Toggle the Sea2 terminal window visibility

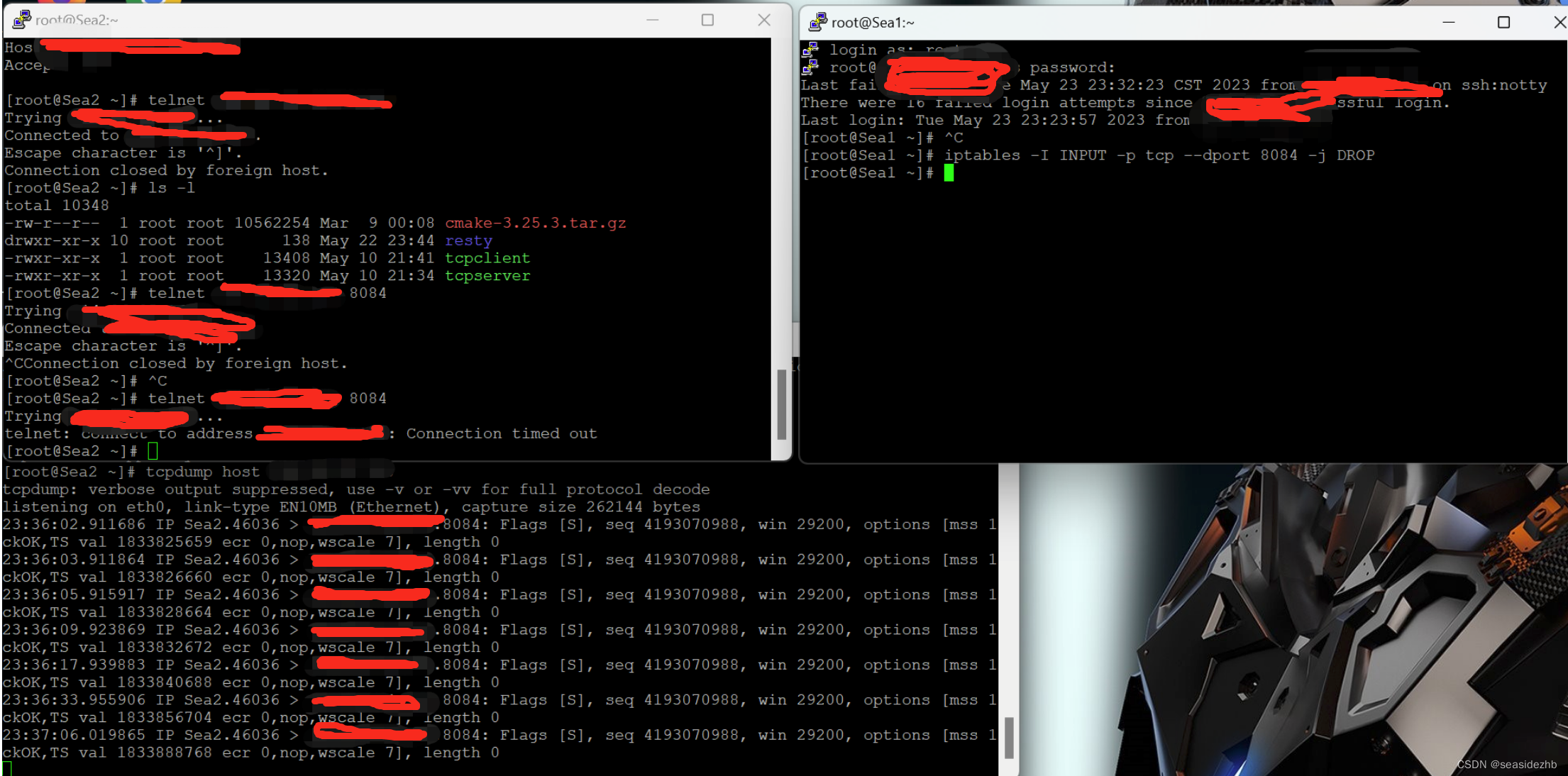point(655,19)
